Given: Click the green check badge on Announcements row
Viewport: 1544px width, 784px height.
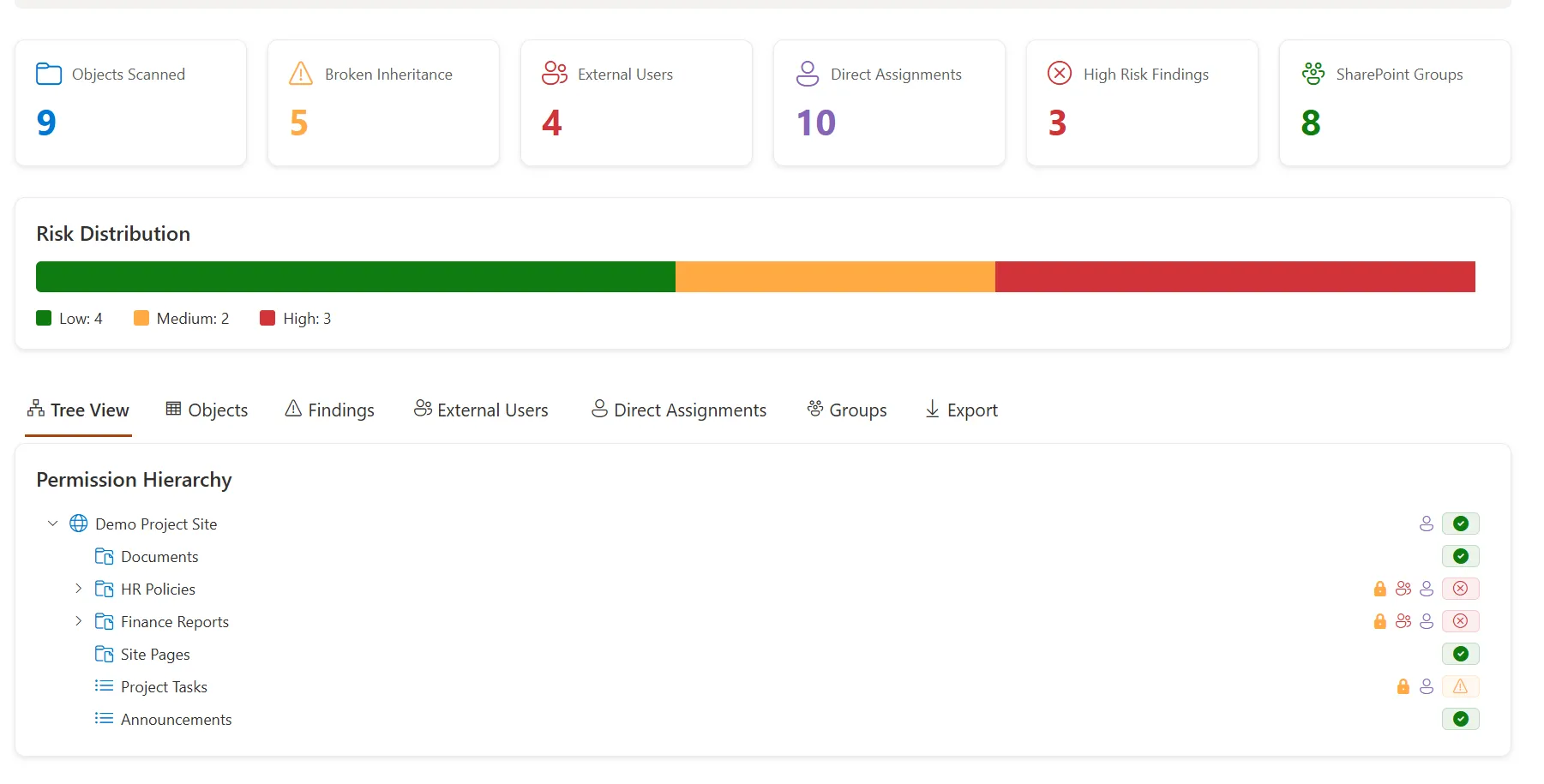Looking at the screenshot, I should pyautogui.click(x=1461, y=719).
